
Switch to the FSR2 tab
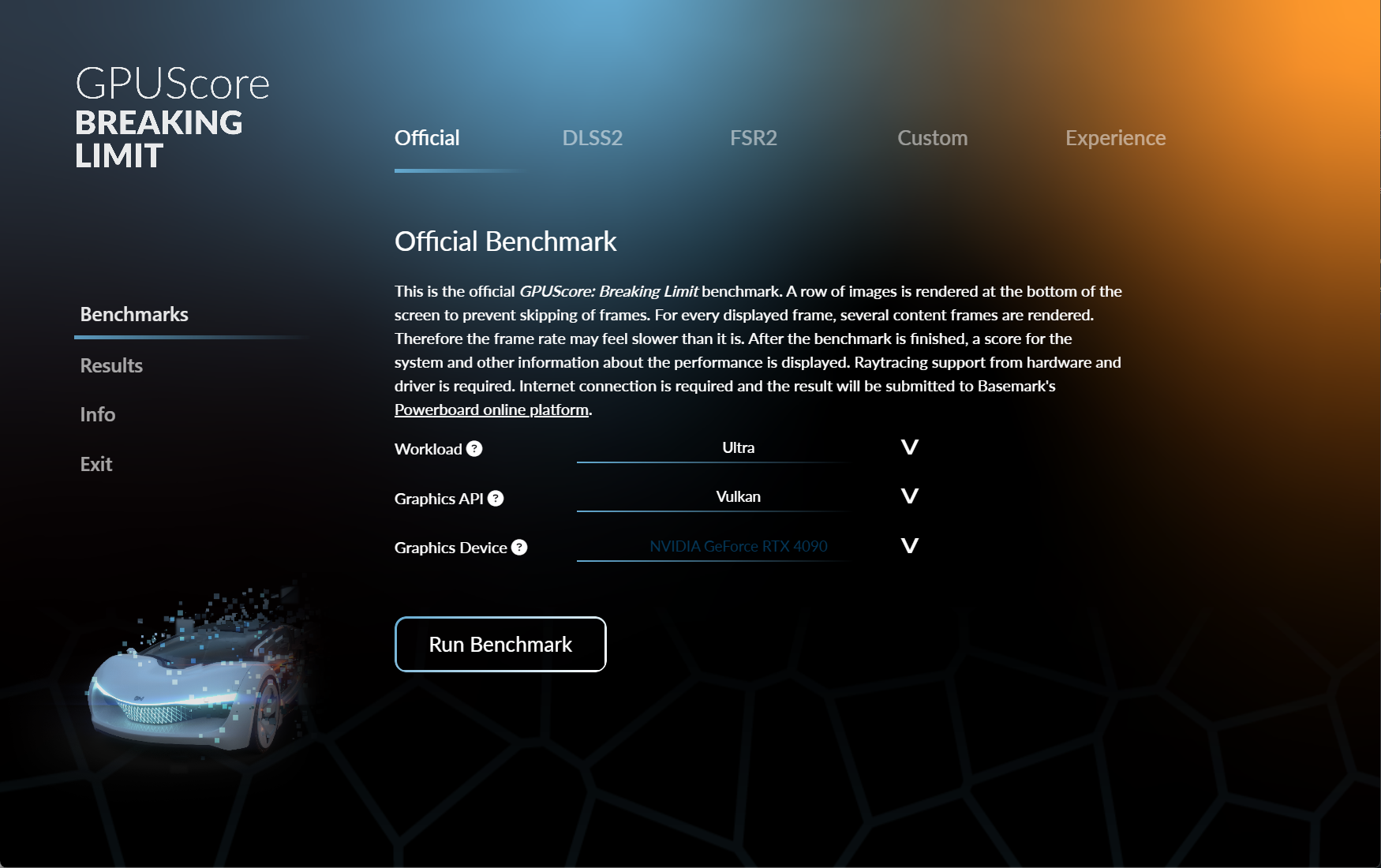coord(754,138)
